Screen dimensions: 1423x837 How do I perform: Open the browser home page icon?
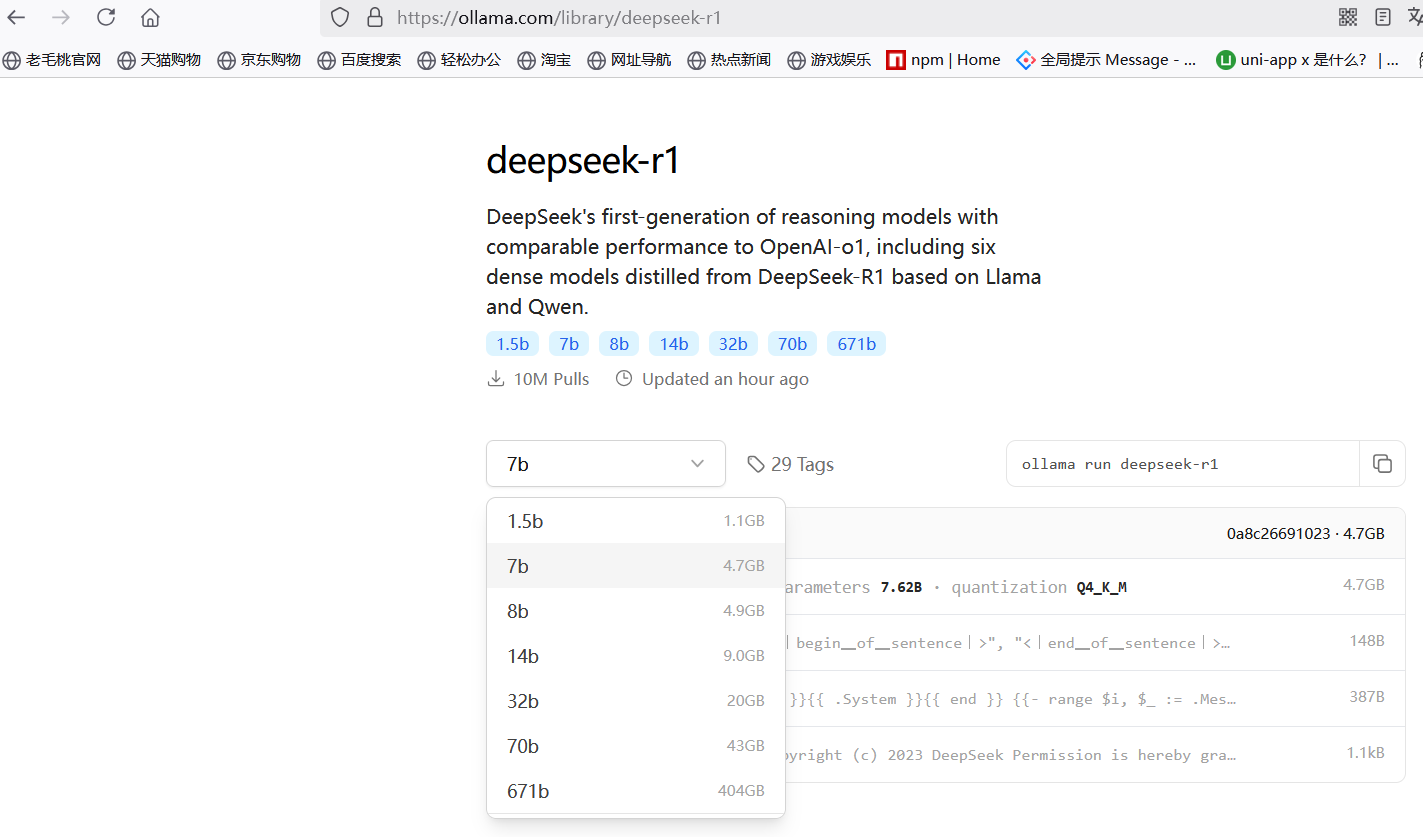(150, 17)
